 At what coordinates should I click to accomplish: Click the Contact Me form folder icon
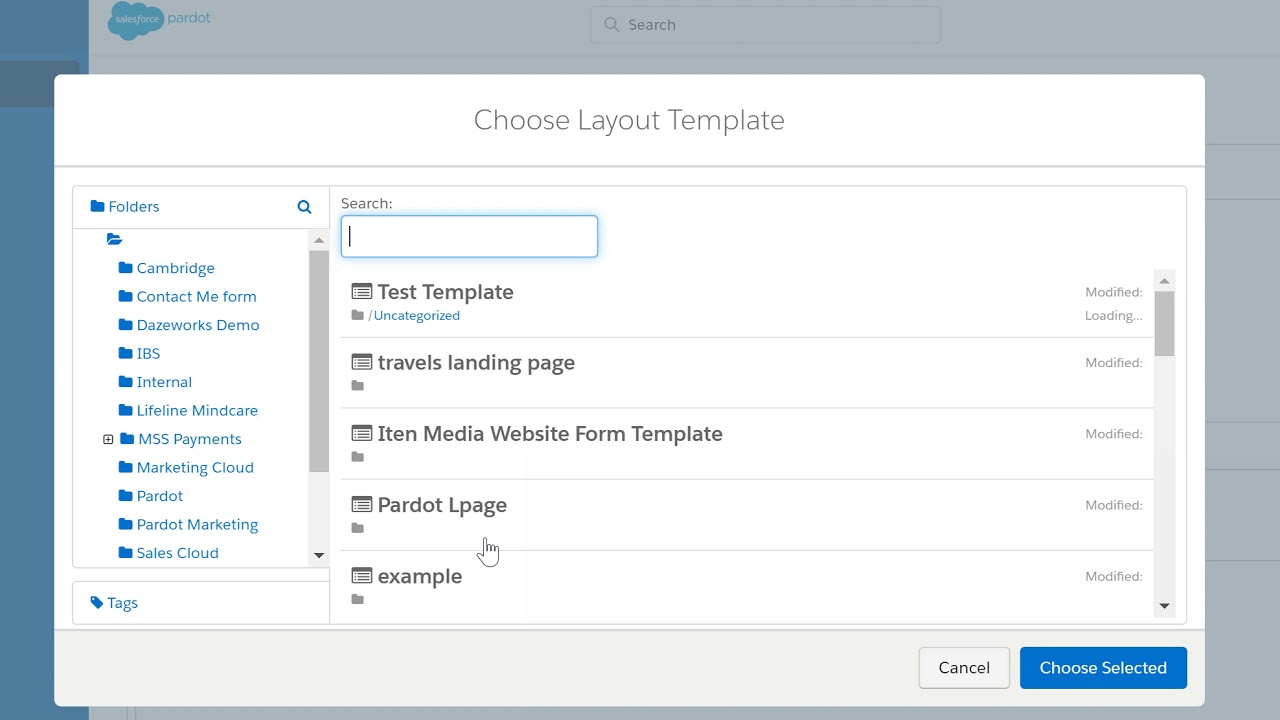click(125, 296)
